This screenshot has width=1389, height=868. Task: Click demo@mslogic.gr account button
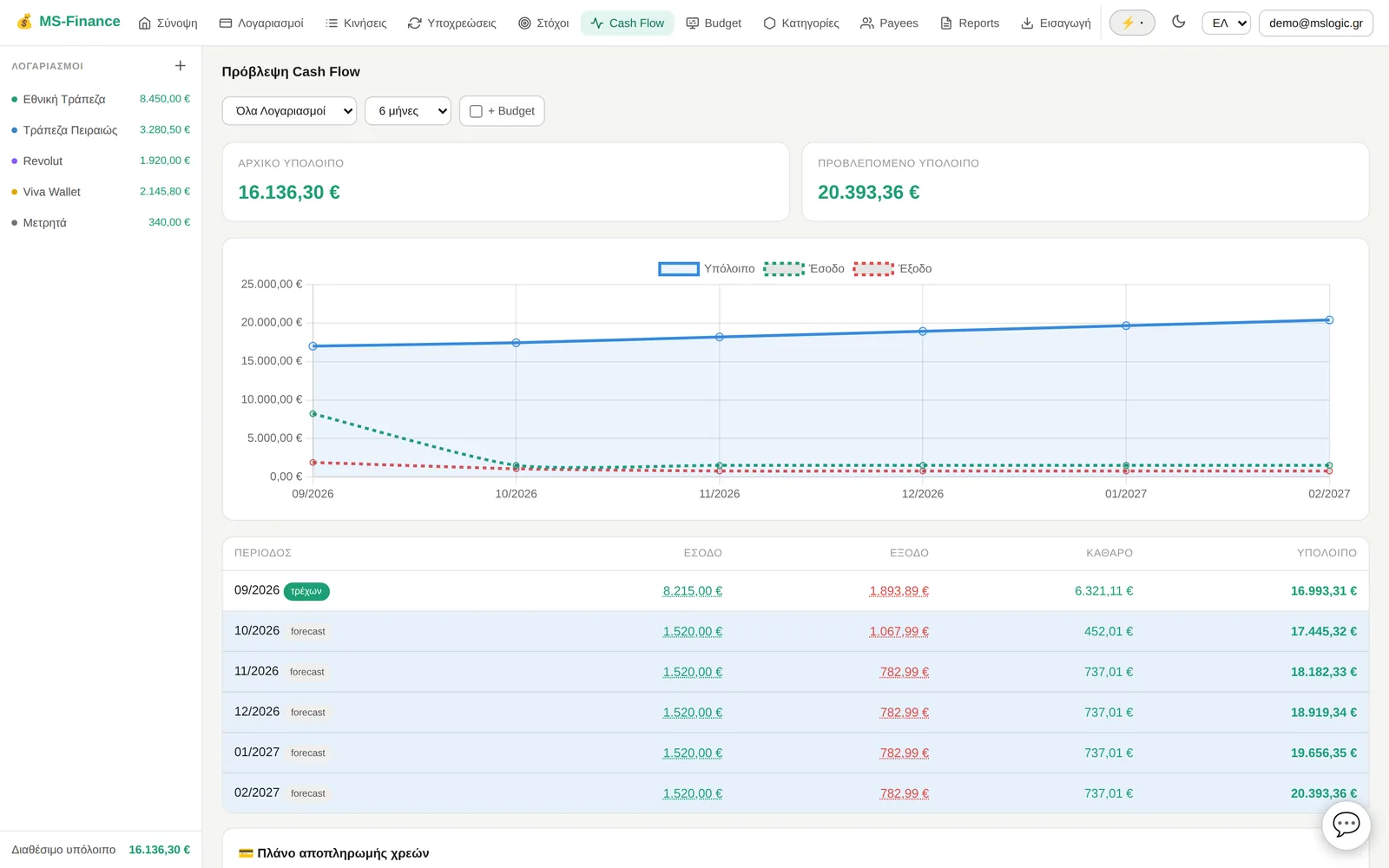point(1315,23)
